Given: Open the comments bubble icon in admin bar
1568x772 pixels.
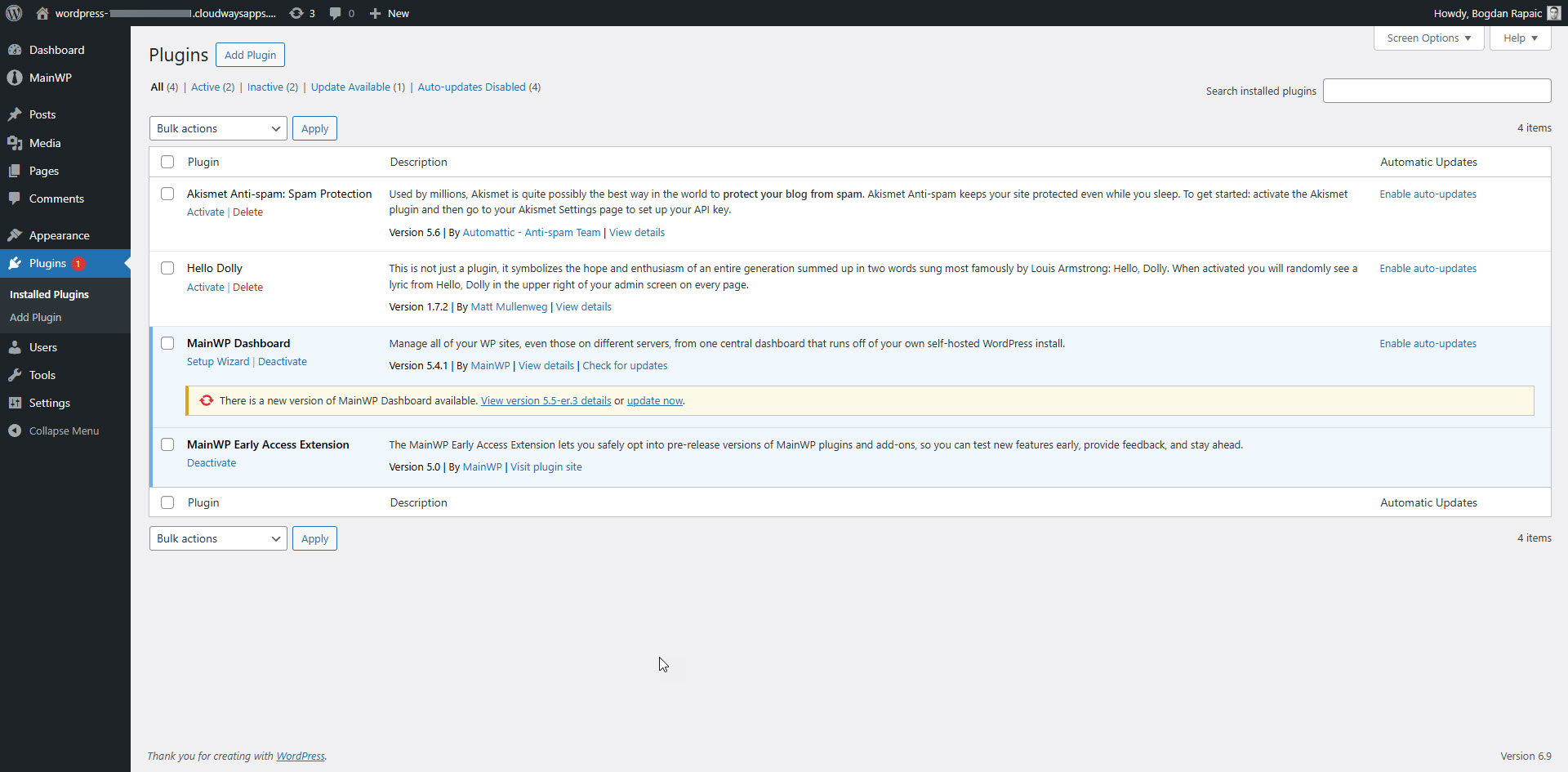Looking at the screenshot, I should pyautogui.click(x=335, y=13).
